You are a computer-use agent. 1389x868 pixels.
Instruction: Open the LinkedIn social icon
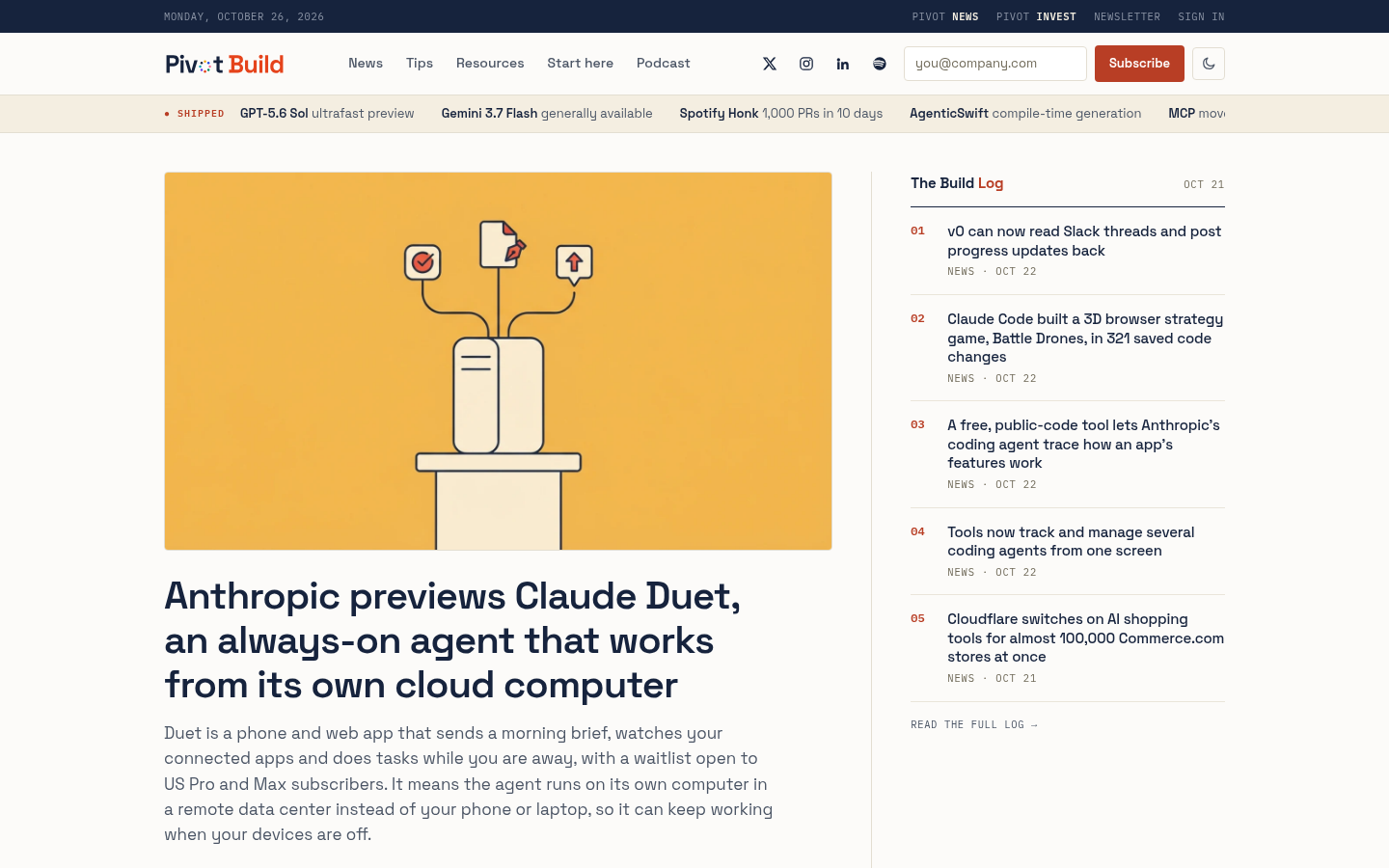[843, 64]
